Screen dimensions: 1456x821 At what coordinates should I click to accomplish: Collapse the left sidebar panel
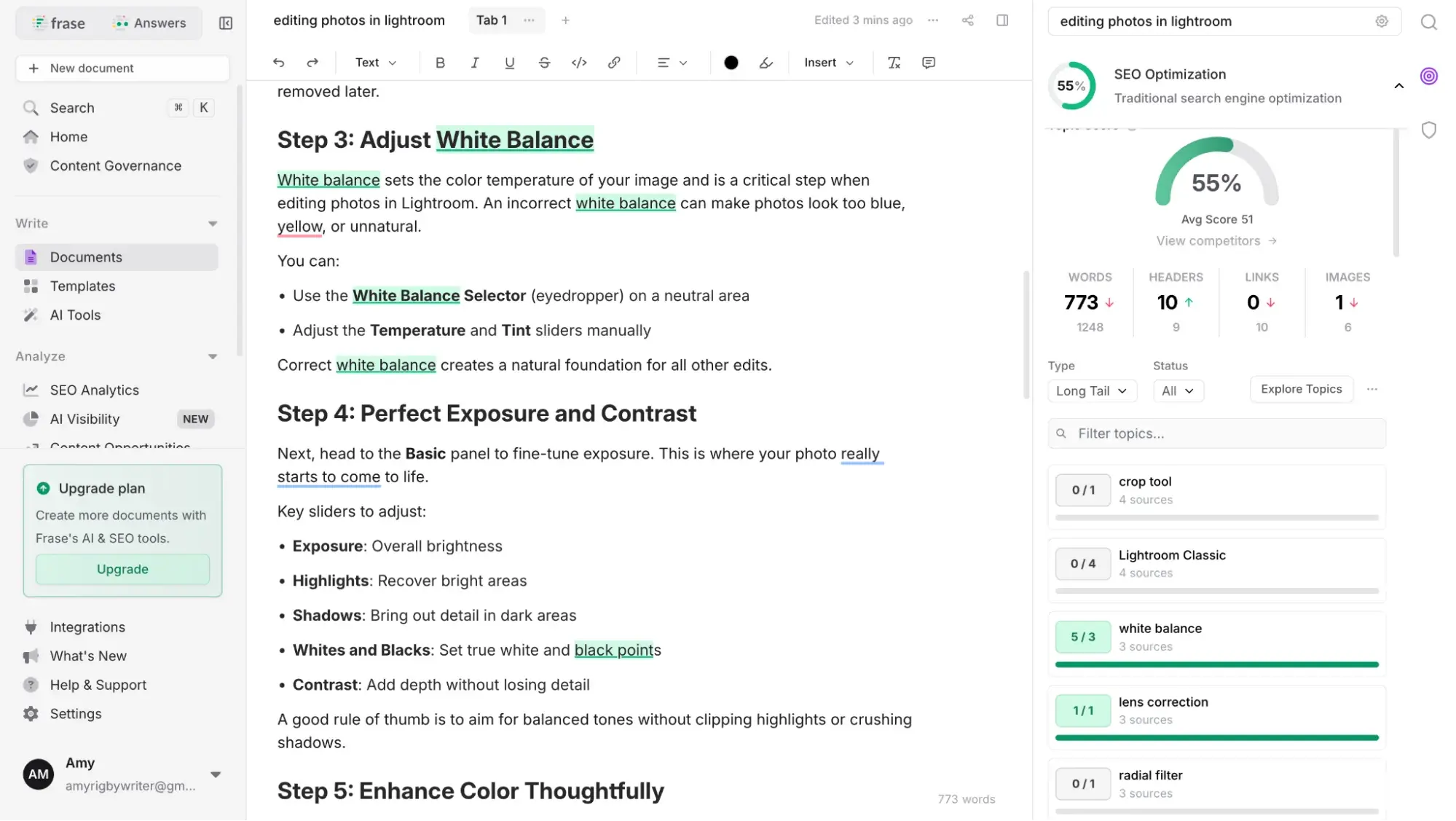coord(226,23)
